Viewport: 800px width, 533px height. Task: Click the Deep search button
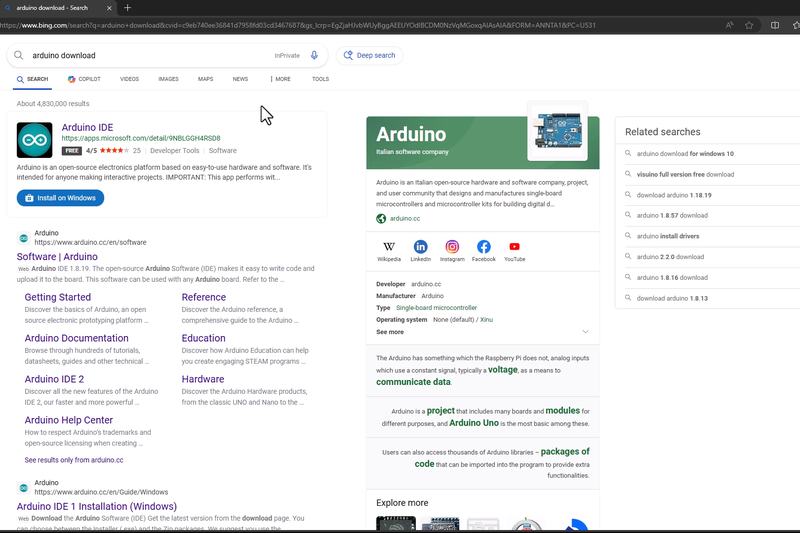(x=369, y=55)
